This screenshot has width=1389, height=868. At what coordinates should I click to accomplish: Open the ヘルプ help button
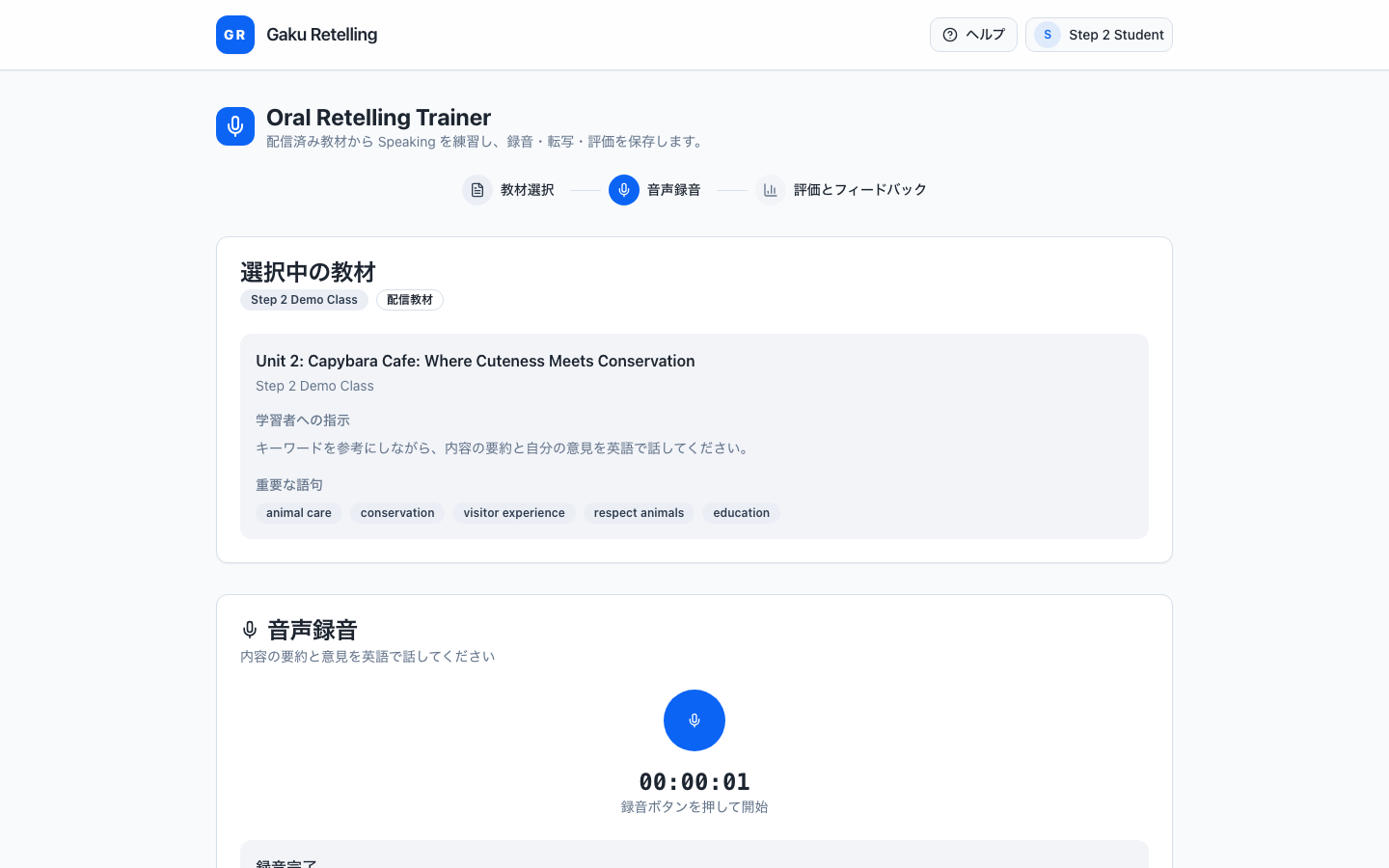(973, 35)
